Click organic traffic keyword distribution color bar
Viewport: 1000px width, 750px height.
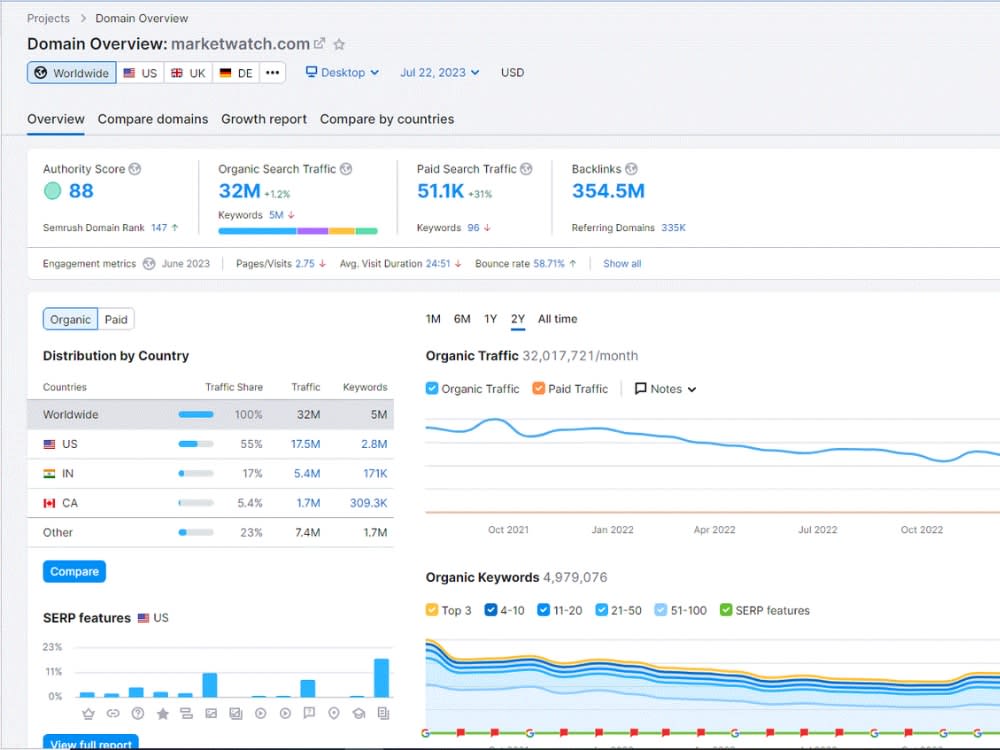298,231
